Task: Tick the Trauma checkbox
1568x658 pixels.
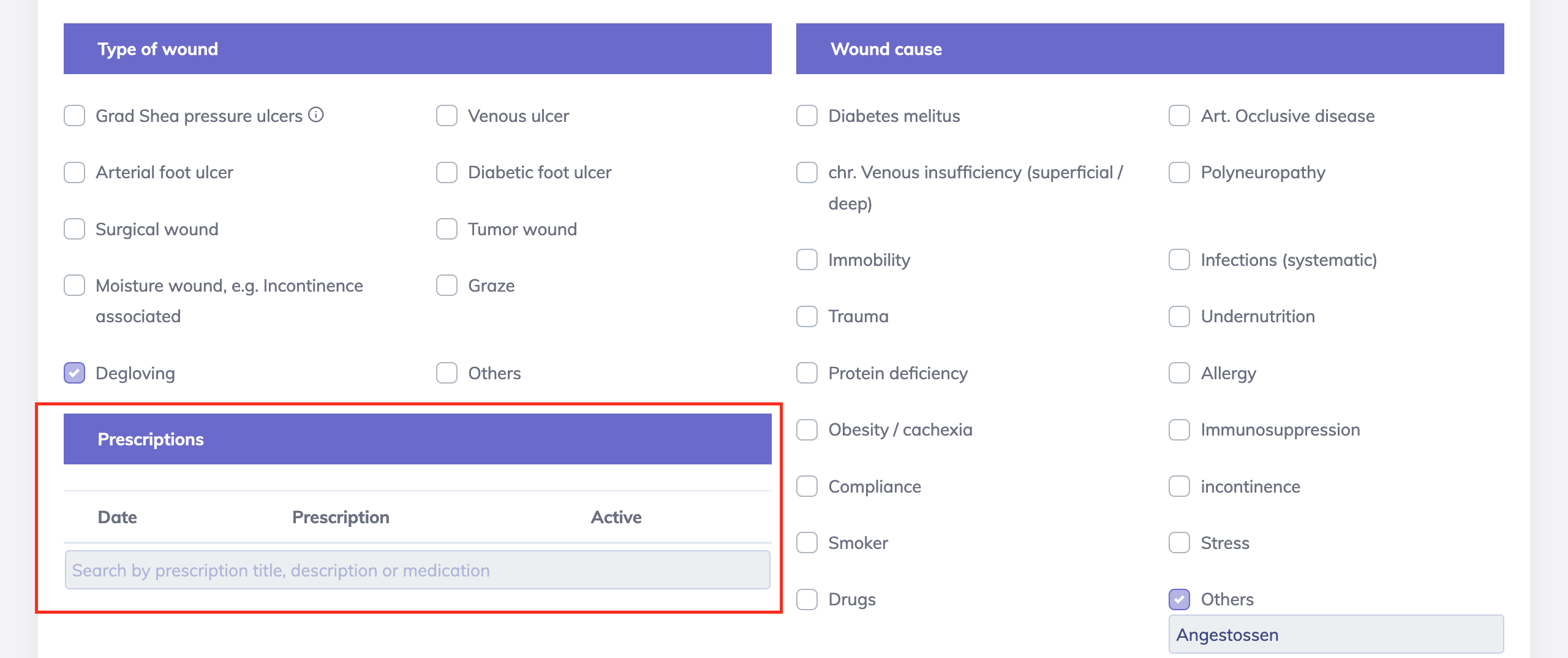Action: click(x=807, y=316)
